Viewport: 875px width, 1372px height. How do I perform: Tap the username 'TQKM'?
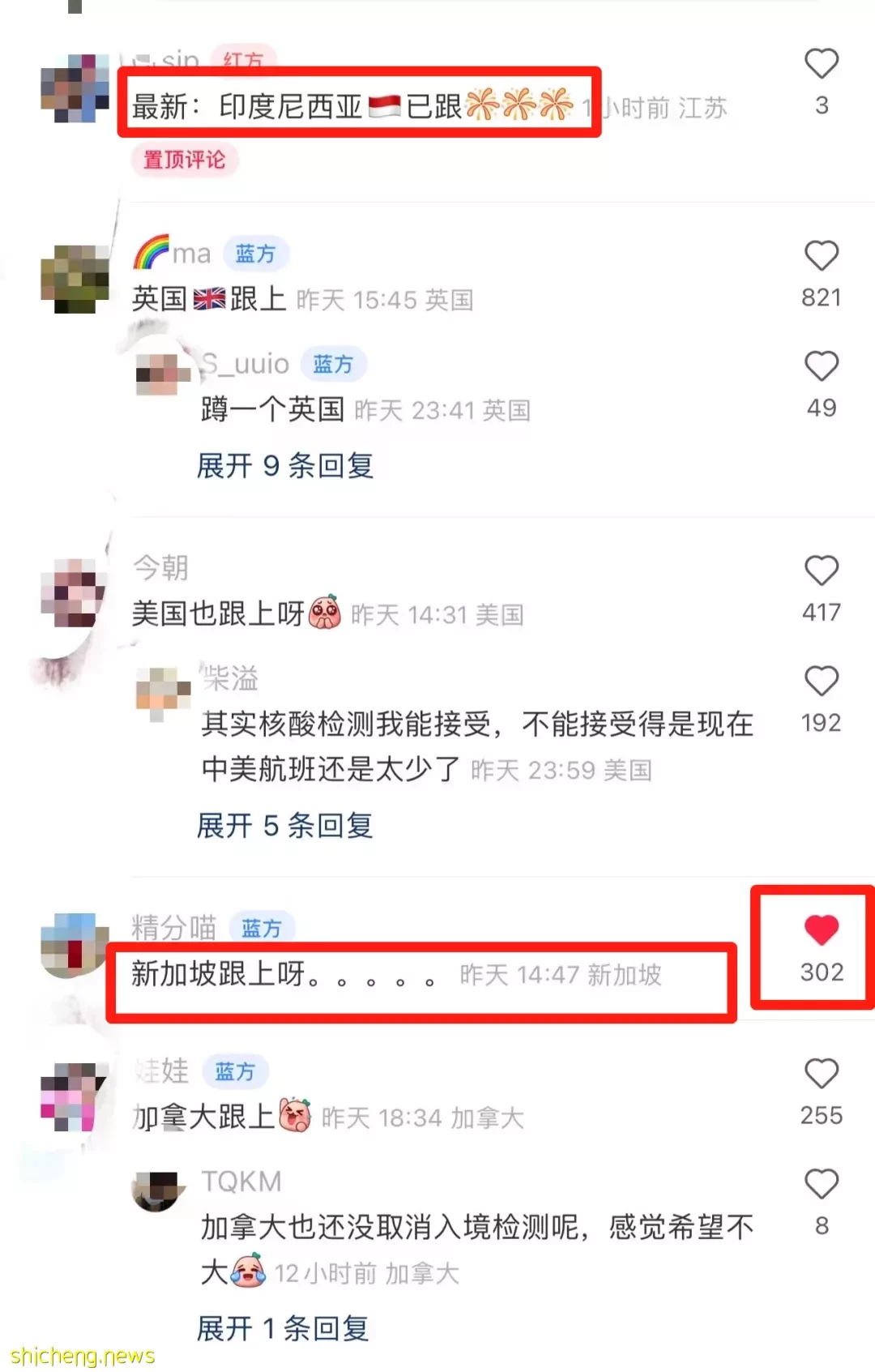coord(241,1182)
